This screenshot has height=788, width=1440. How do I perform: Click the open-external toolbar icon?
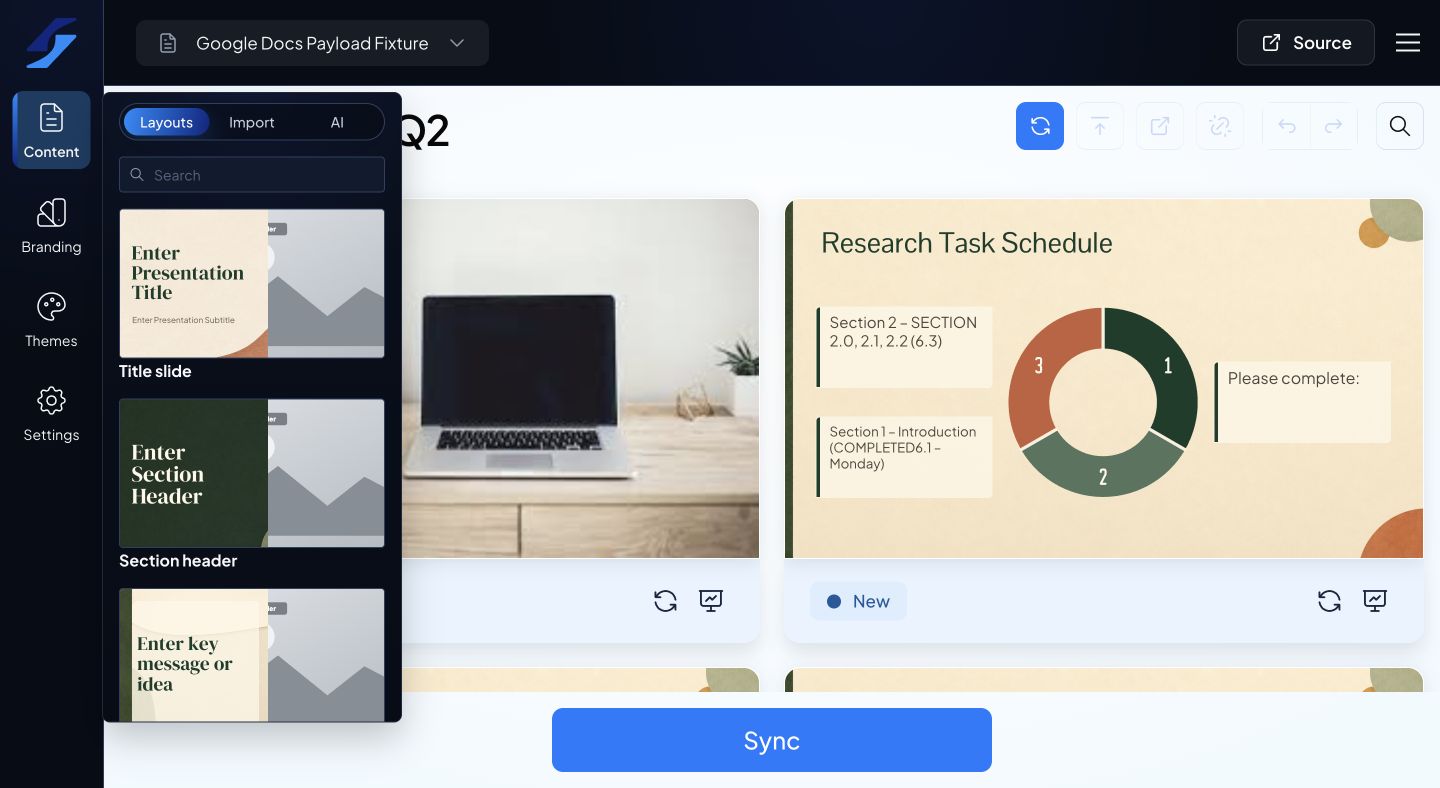pyautogui.click(x=1160, y=126)
